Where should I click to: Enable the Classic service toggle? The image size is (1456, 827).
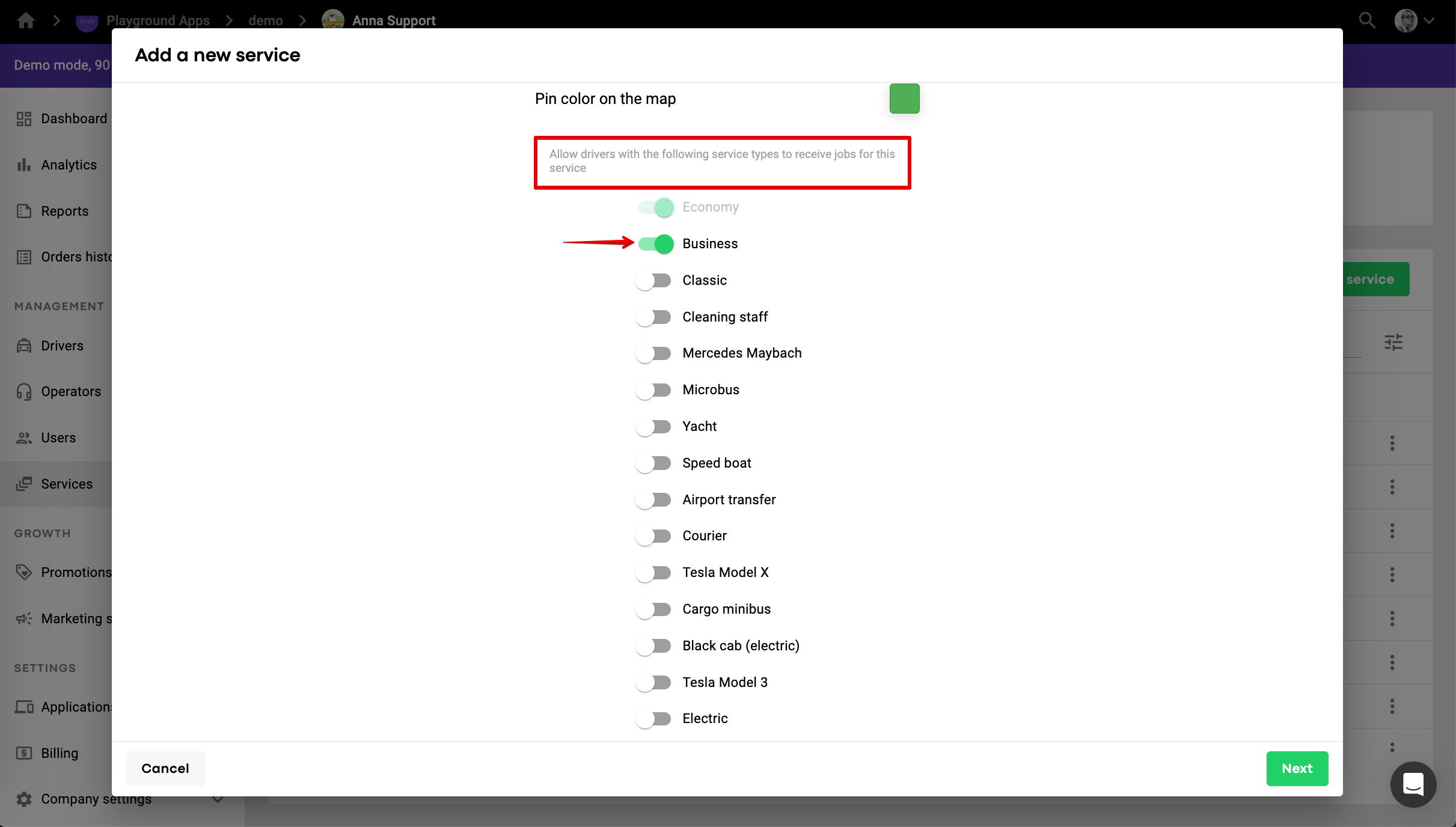coord(654,281)
